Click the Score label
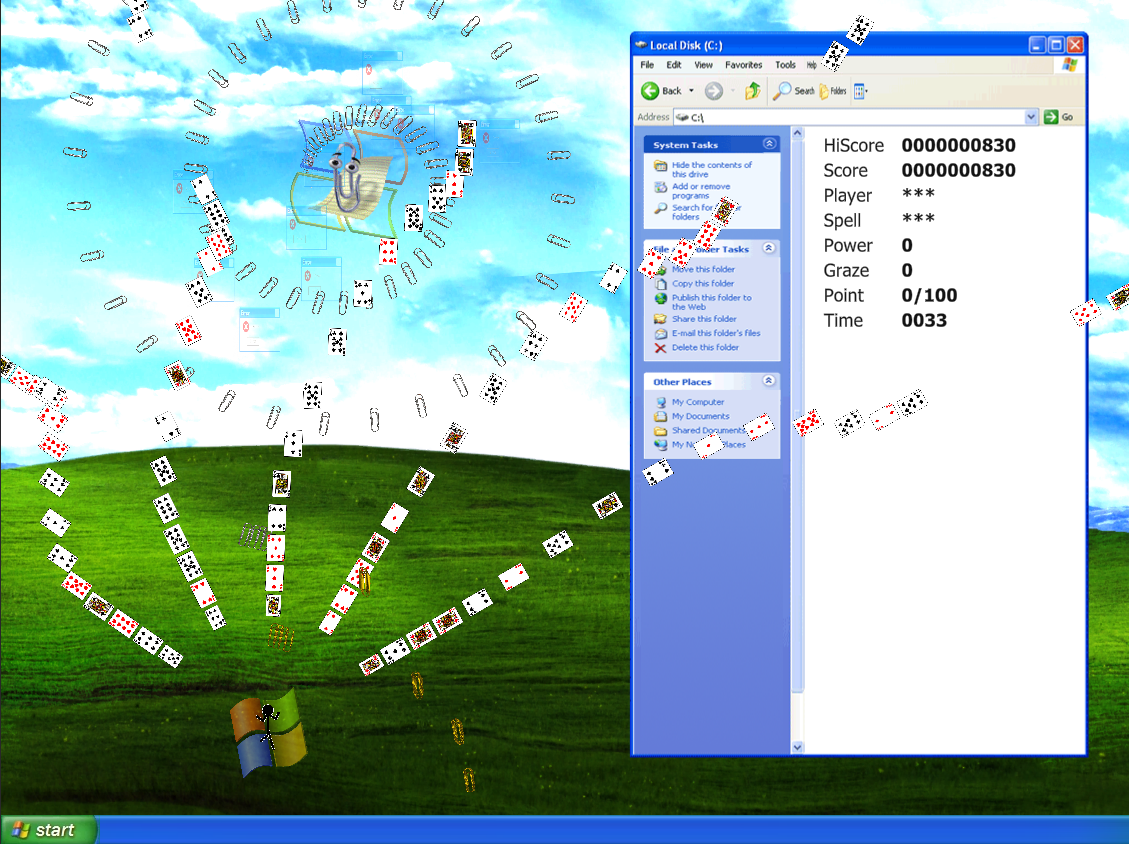Viewport: 1129px width, 844px height. coord(845,171)
